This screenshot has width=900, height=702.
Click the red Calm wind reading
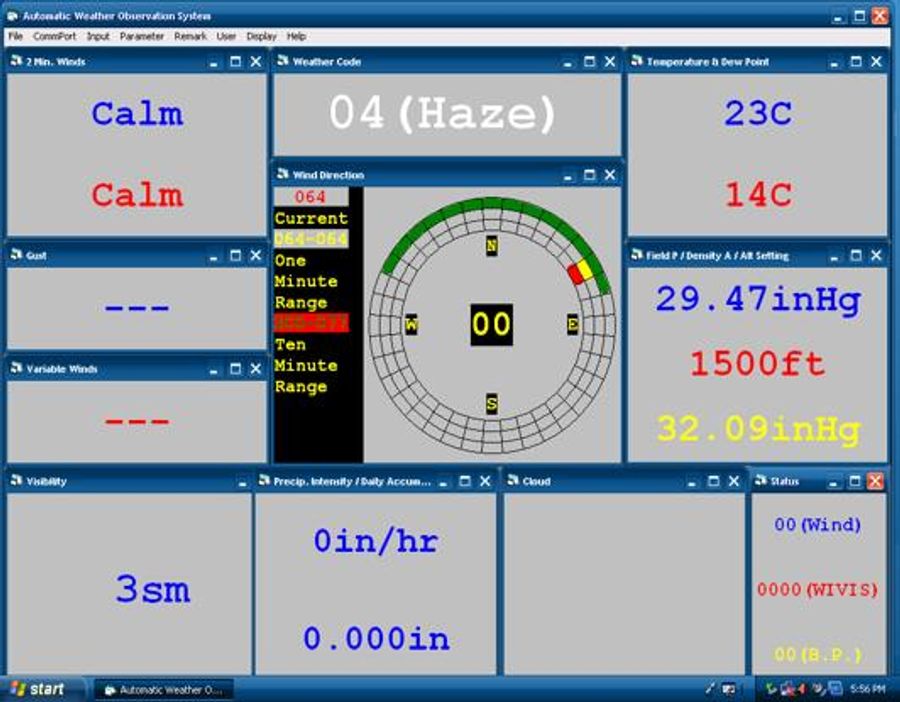pyautogui.click(x=137, y=195)
